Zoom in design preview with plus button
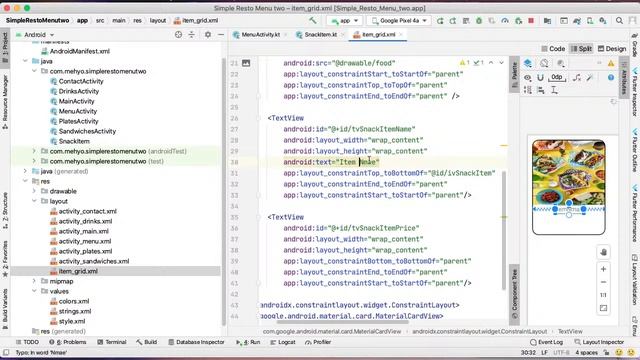Screen dimensions: 640x360 click(603, 269)
